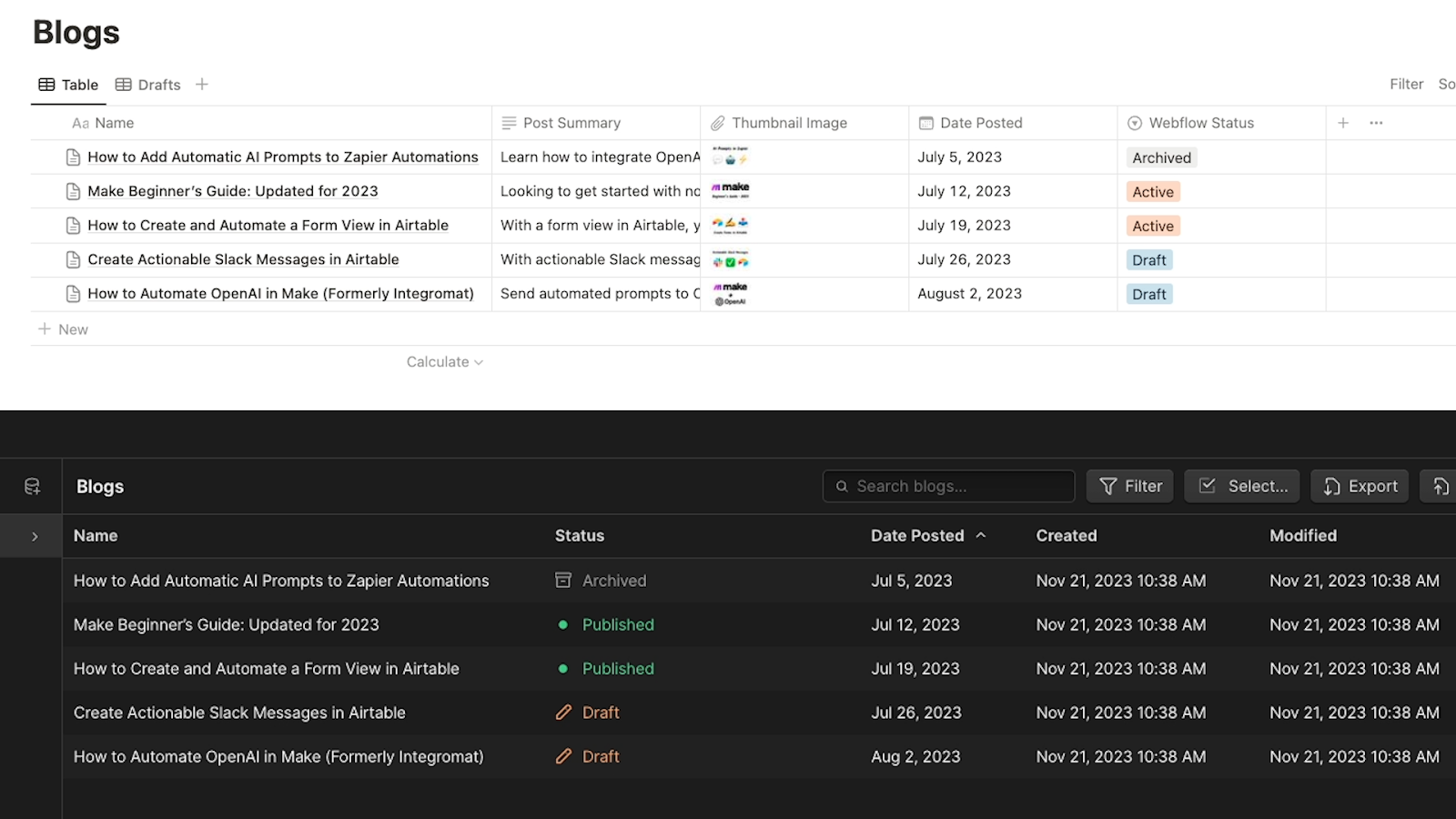Add a new view with plus icon

(x=202, y=84)
